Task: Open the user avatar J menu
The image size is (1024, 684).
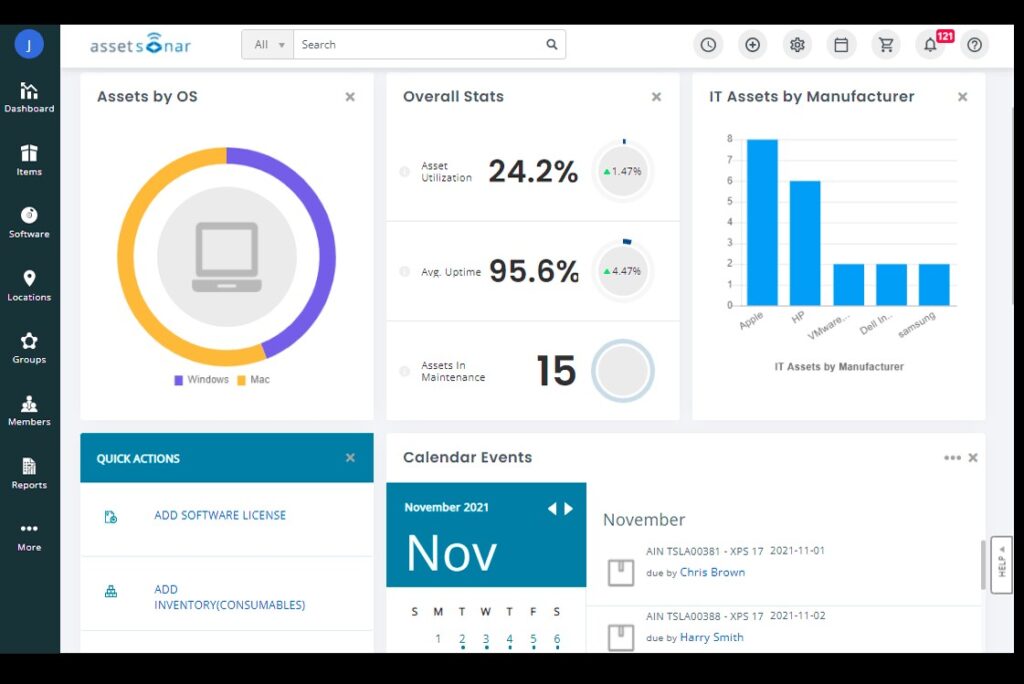Action: (x=29, y=44)
